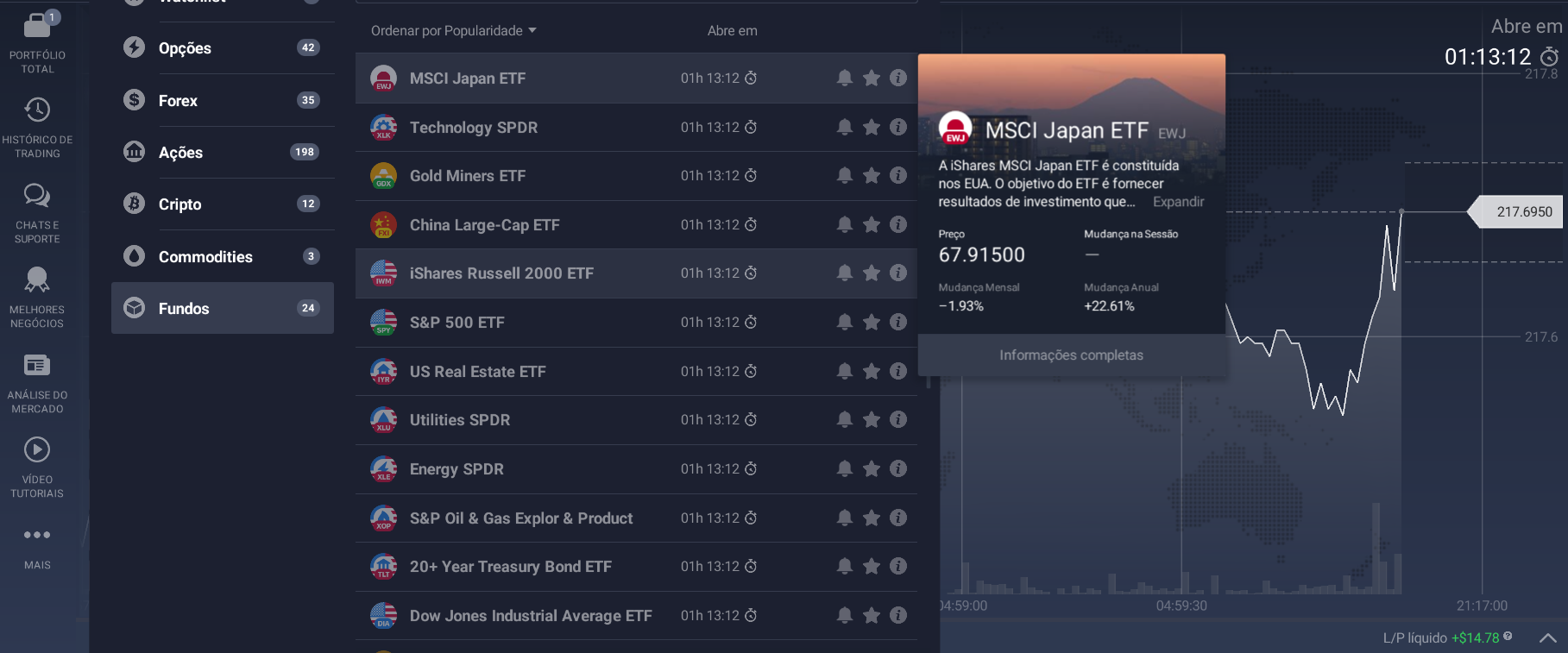Select the Commodities category
Image resolution: width=1568 pixels, height=653 pixels.
(223, 256)
